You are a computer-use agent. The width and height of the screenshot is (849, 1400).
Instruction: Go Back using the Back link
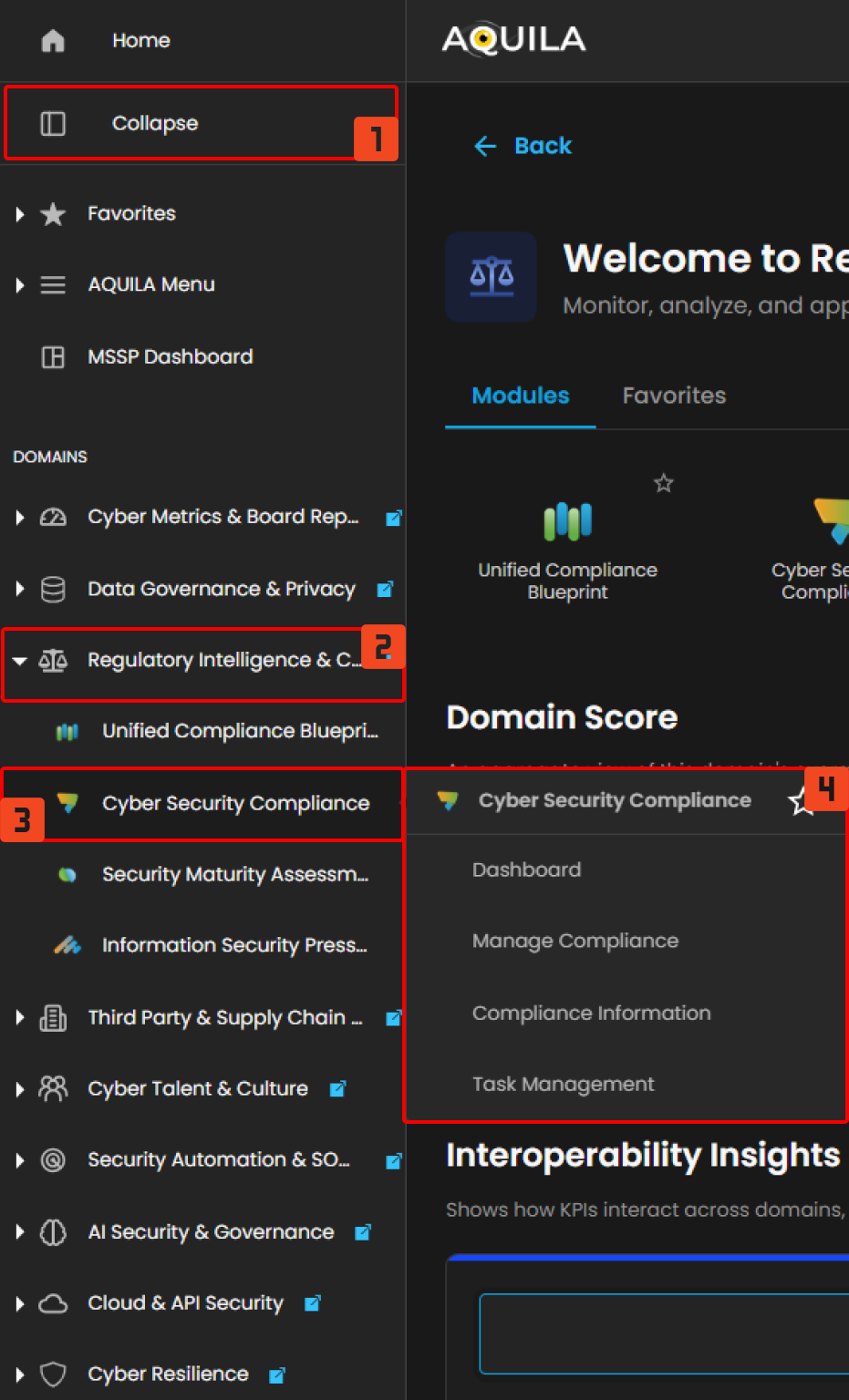tap(523, 146)
